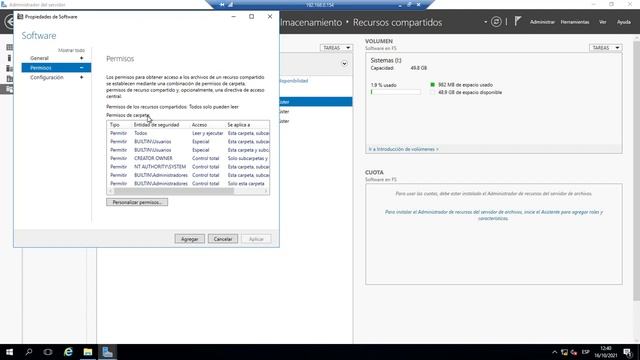Open Task View on the taskbar
The height and width of the screenshot is (360, 640).
click(48, 352)
